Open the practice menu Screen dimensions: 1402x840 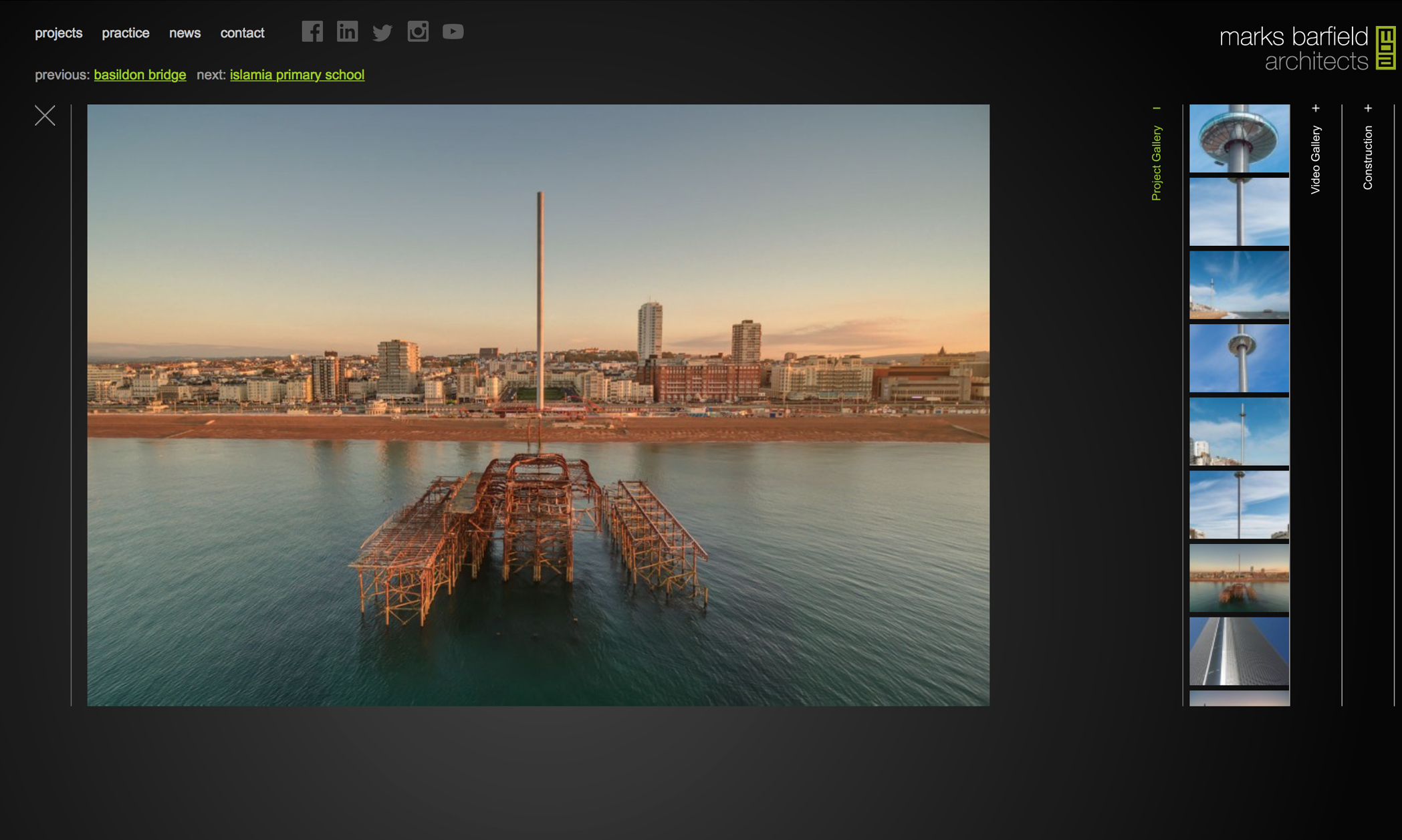(125, 33)
